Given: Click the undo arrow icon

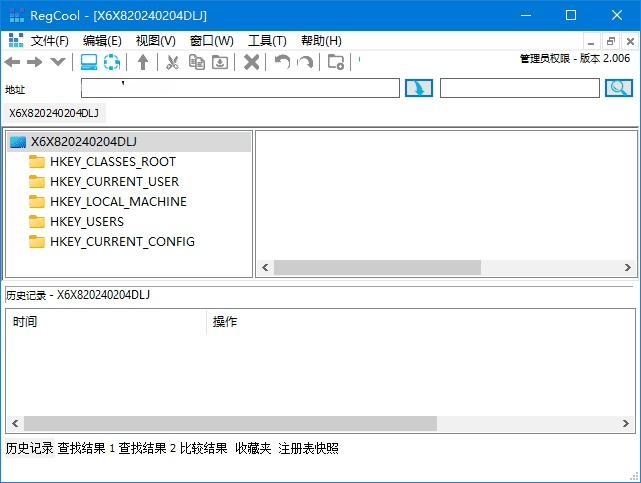Looking at the screenshot, I should tap(282, 62).
